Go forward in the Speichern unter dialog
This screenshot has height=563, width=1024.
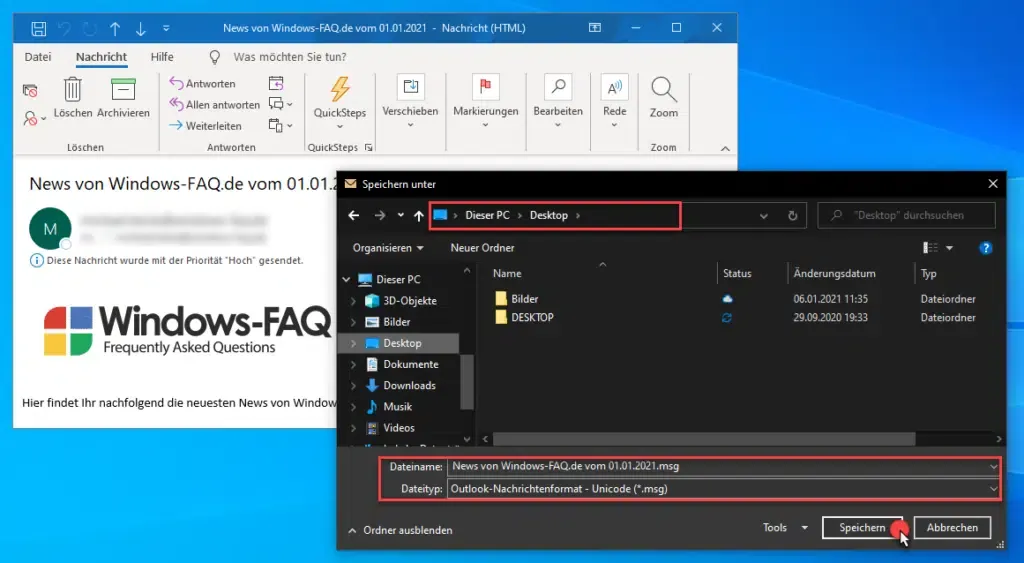tap(379, 216)
